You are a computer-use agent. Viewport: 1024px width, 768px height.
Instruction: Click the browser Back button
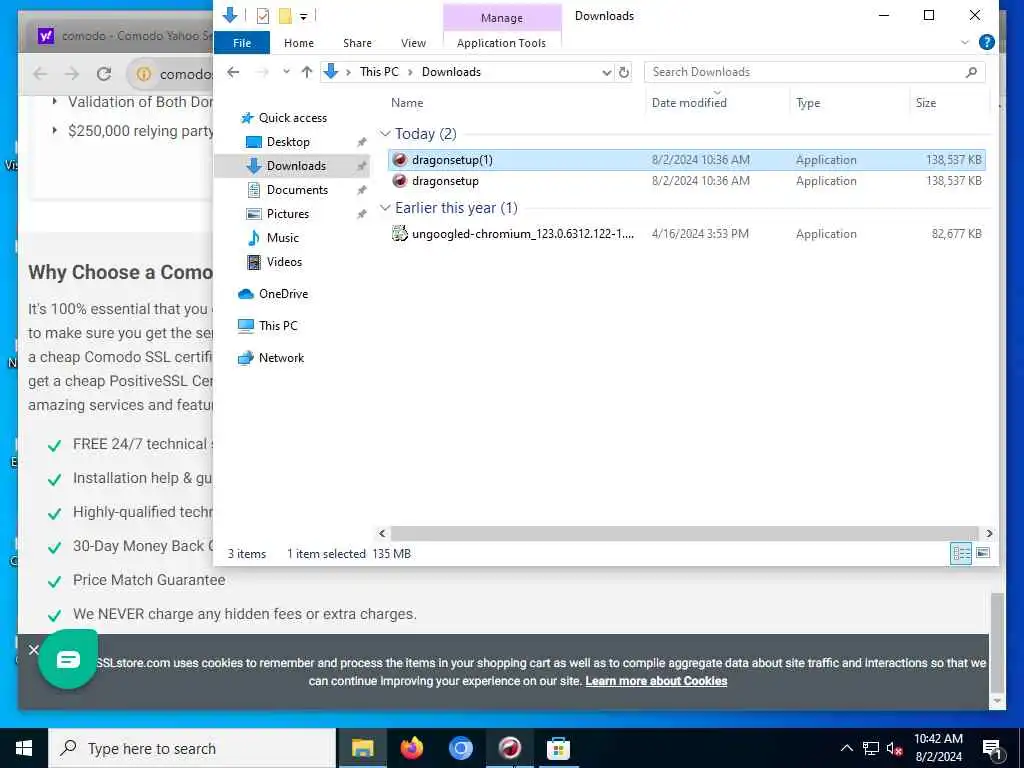click(40, 74)
